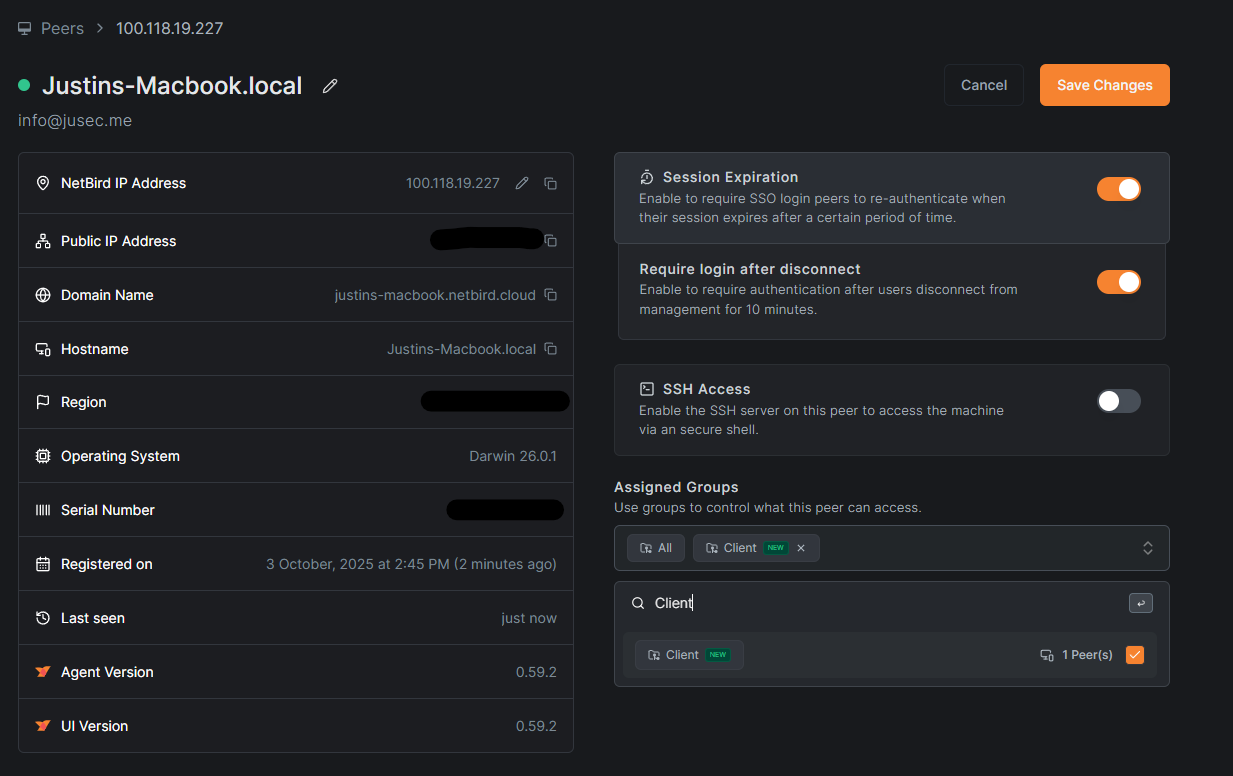Click the 100.118.19.227 breadcrumb item

click(x=169, y=28)
